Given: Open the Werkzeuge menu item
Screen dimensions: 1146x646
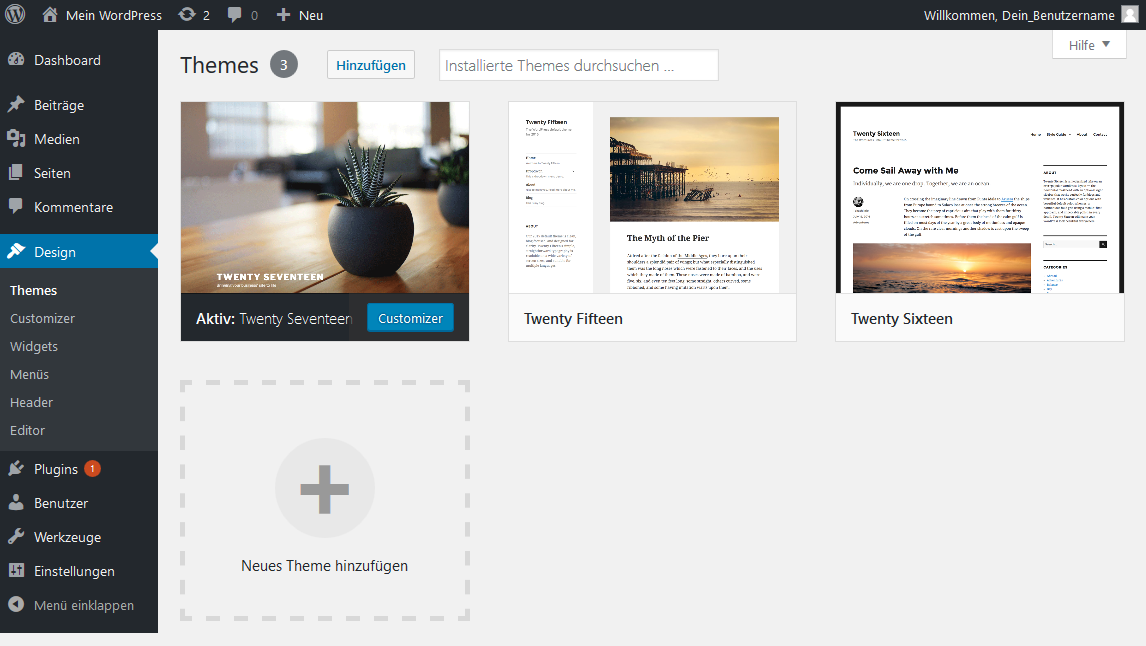Looking at the screenshot, I should pyautogui.click(x=79, y=536).
